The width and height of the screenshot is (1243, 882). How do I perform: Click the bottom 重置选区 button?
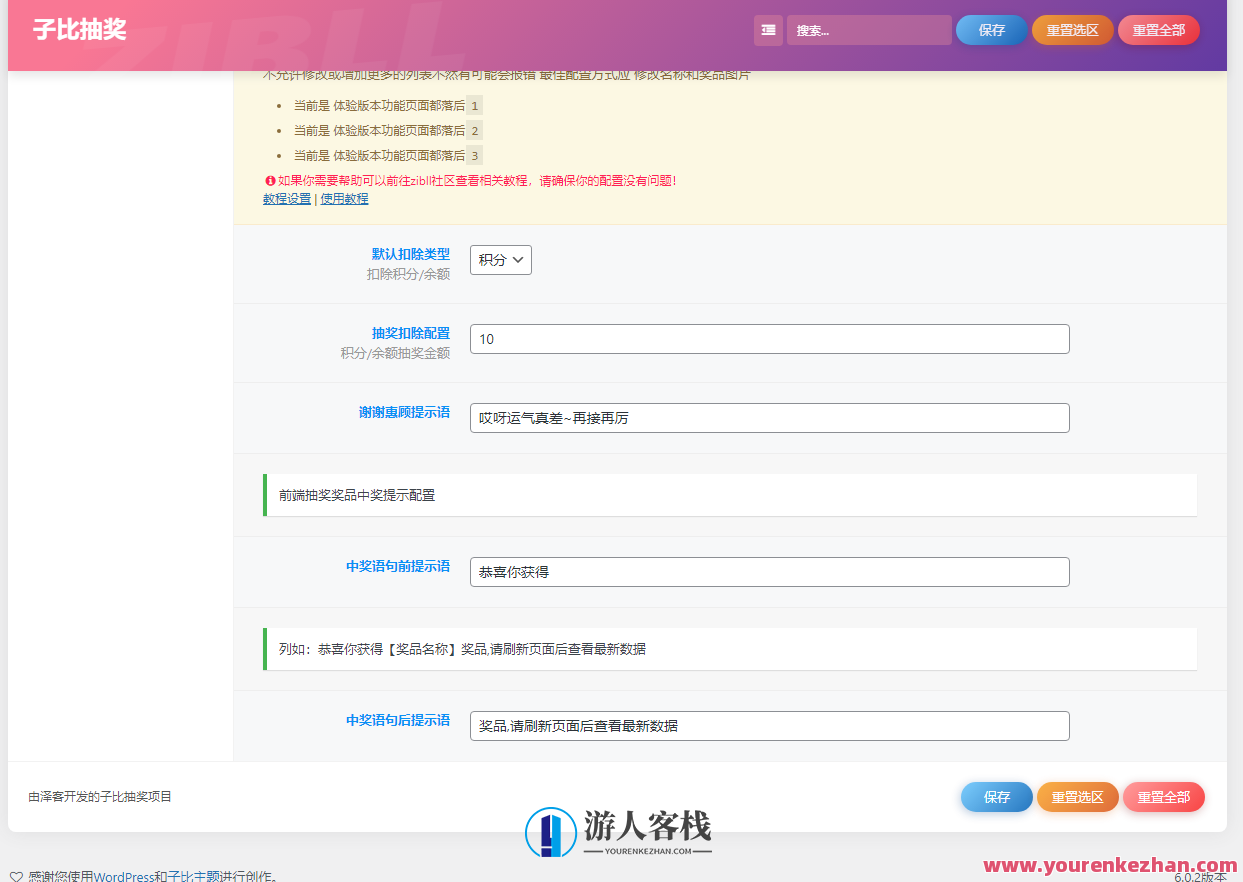(x=1077, y=797)
